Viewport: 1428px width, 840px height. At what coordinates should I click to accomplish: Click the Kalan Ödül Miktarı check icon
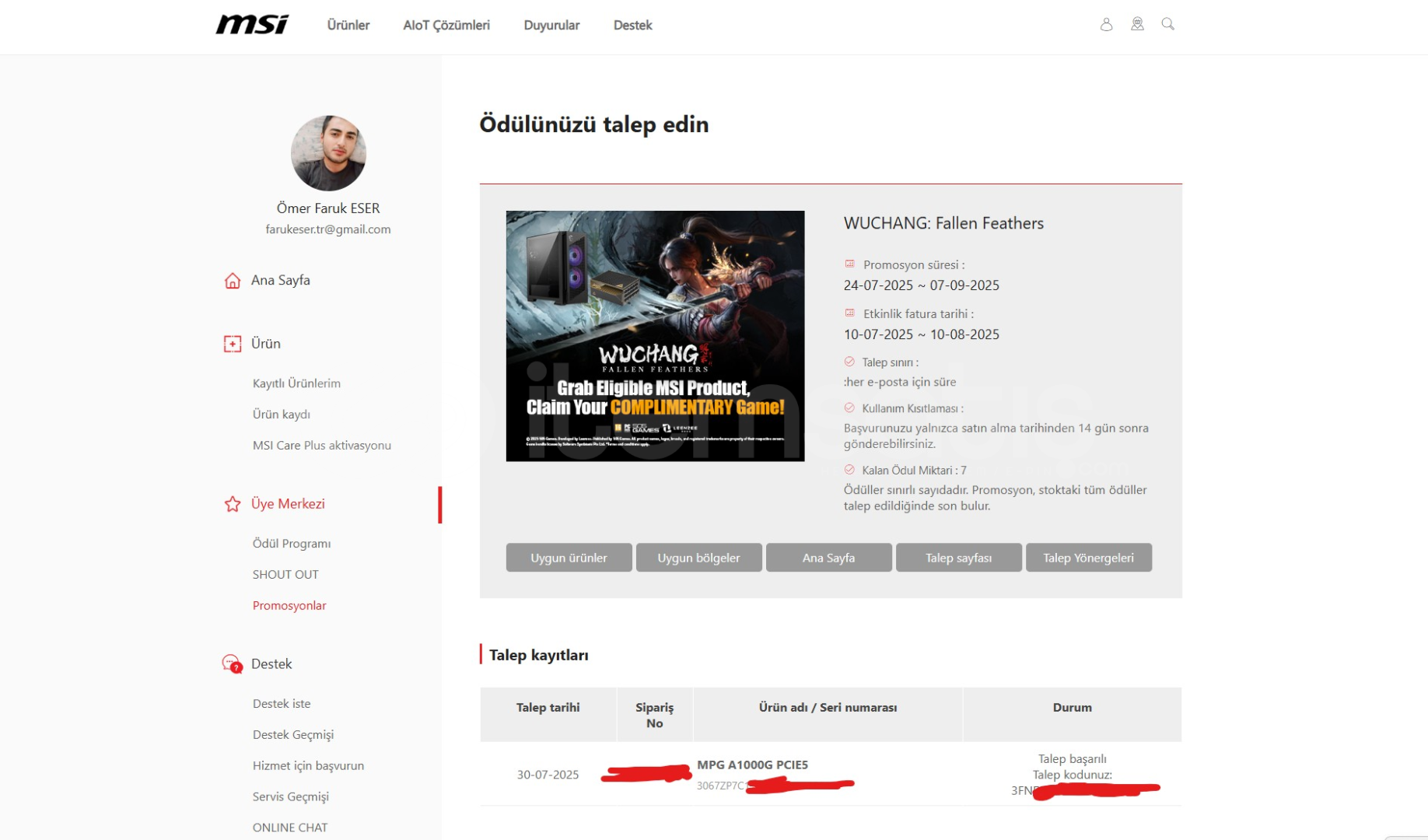click(x=849, y=470)
